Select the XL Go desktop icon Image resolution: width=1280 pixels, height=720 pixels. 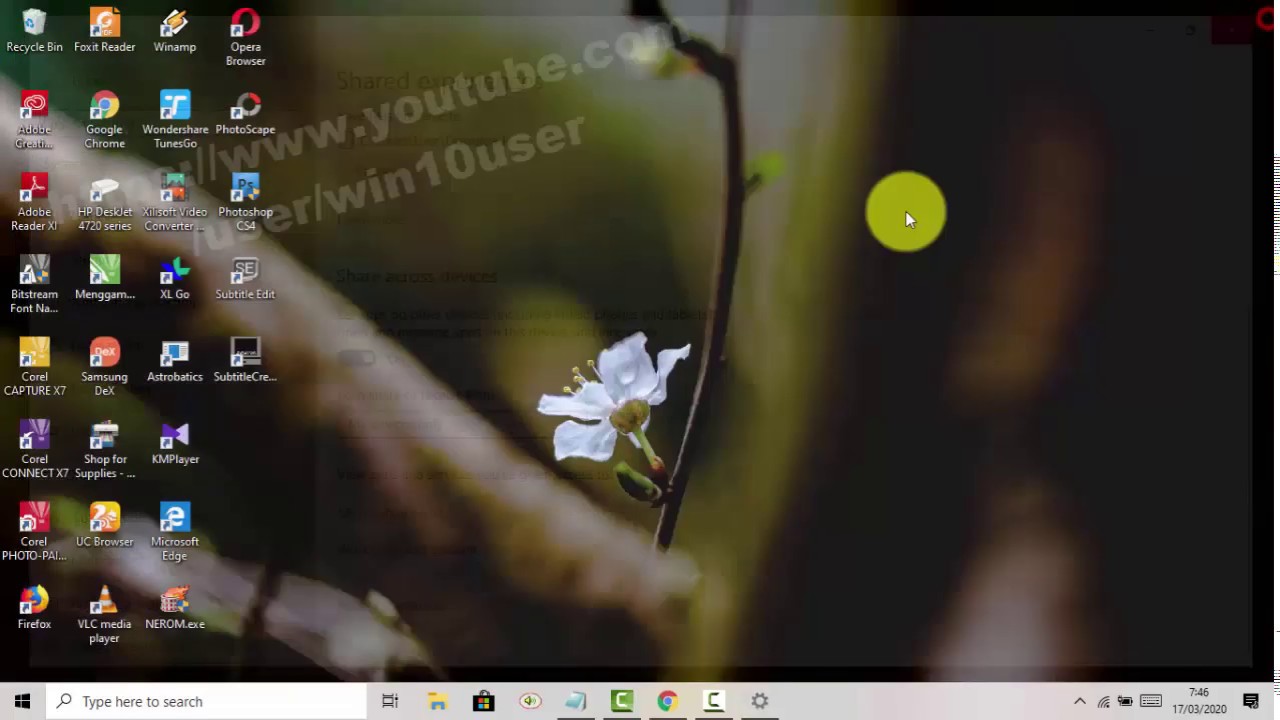(x=175, y=278)
